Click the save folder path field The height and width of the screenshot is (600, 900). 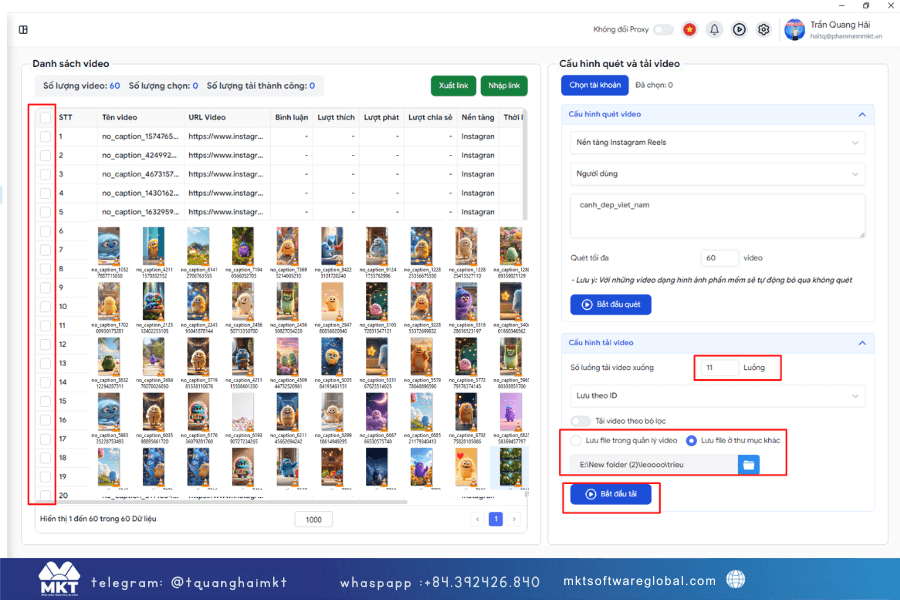654,464
